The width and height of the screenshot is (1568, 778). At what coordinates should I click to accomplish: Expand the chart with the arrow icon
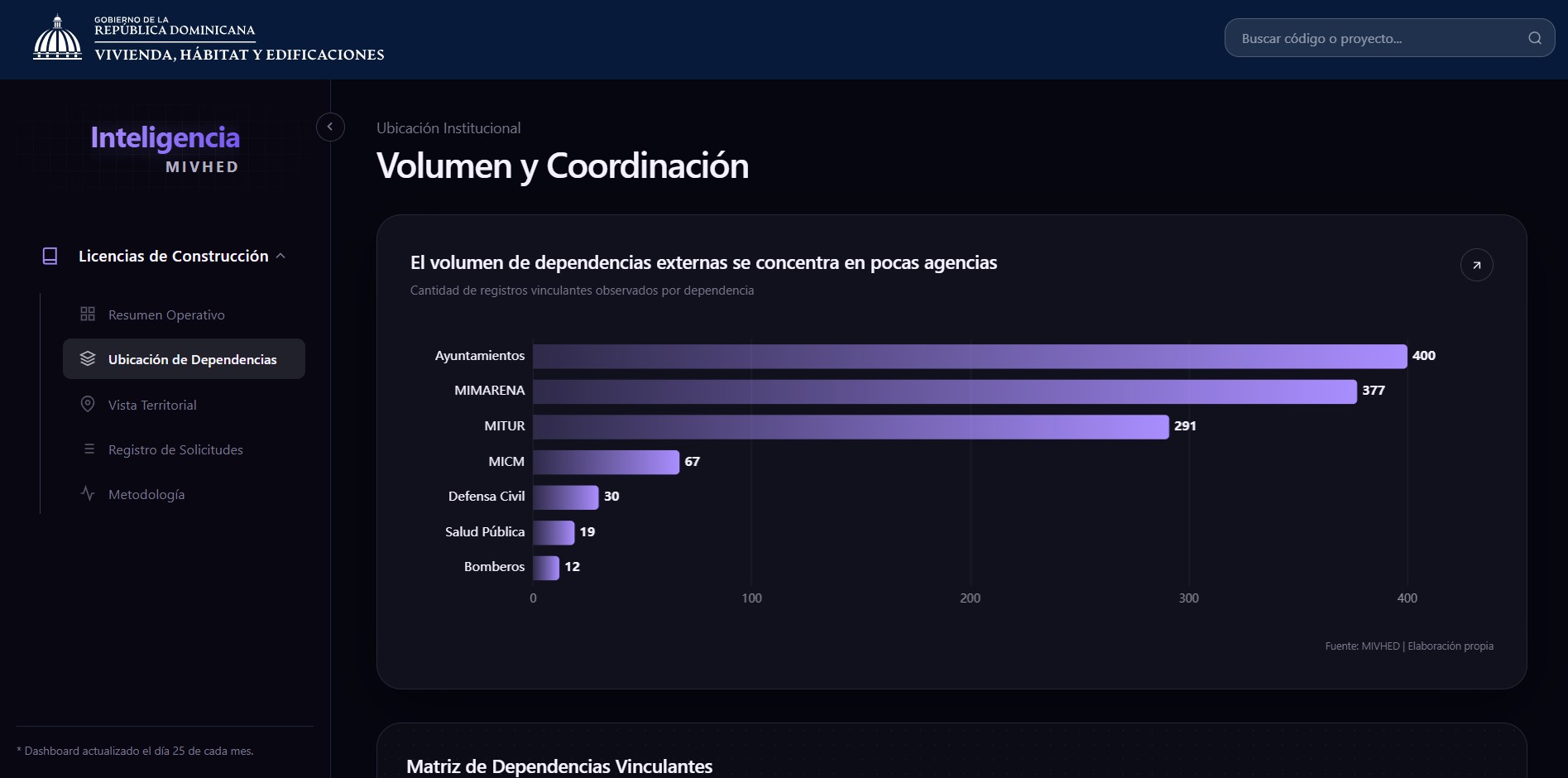click(x=1477, y=265)
